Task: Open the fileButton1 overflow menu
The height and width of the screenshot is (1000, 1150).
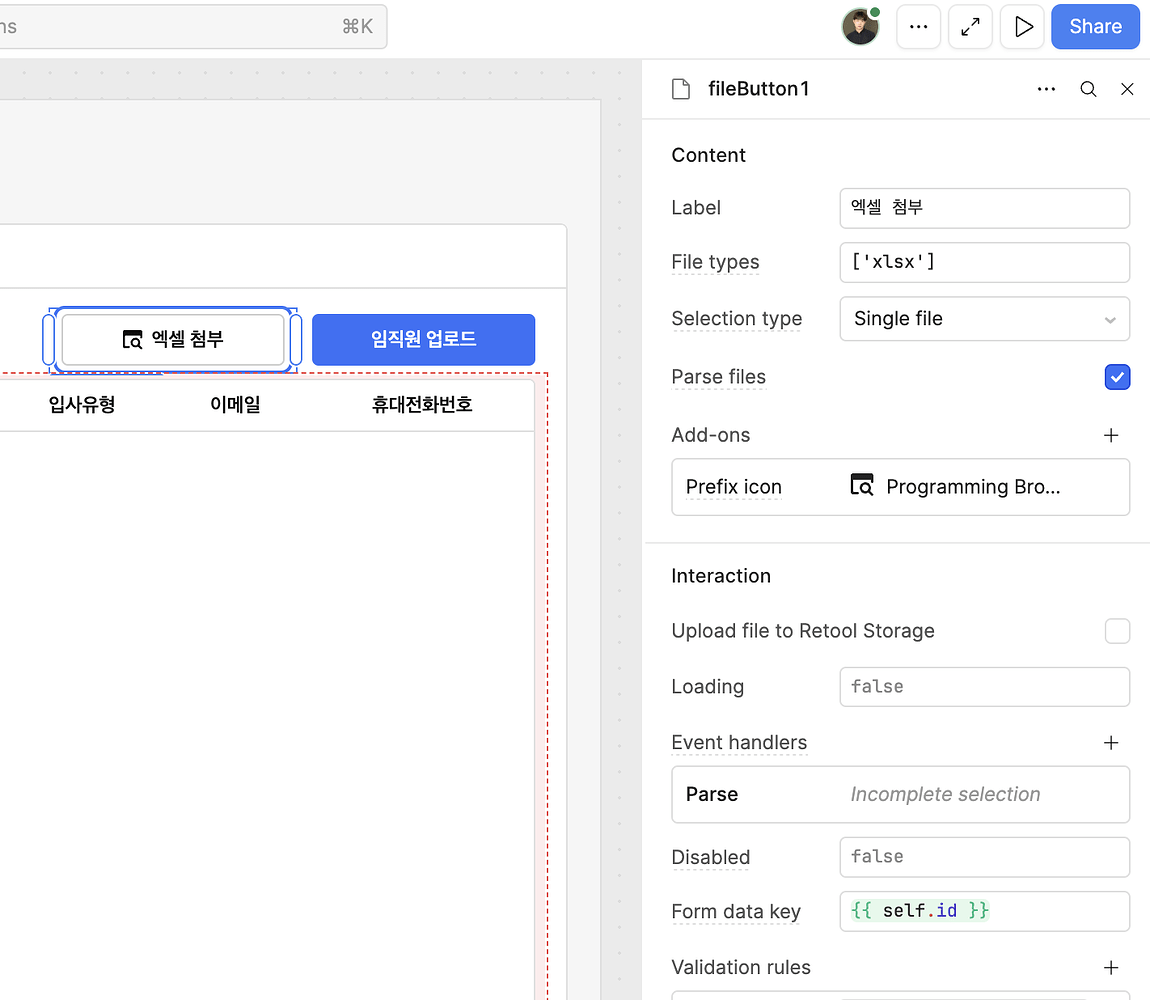Action: coord(1046,89)
